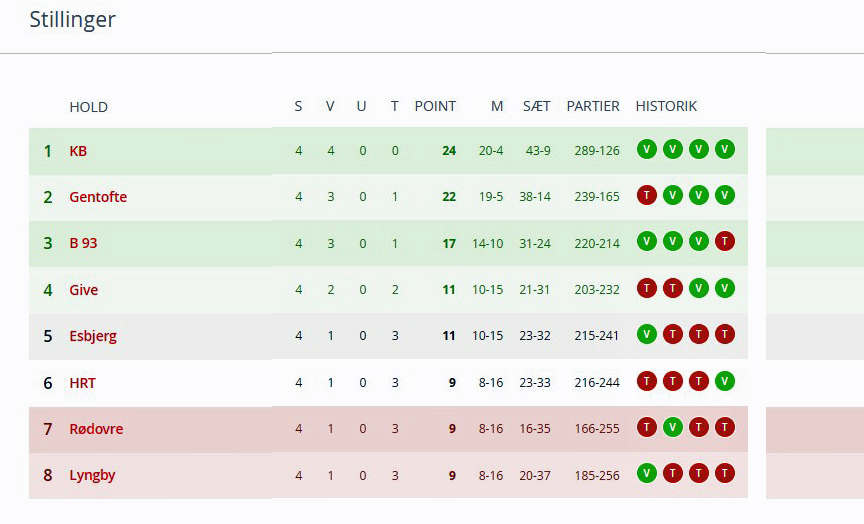Open the KB team link
864x524 pixels.
click(x=78, y=151)
